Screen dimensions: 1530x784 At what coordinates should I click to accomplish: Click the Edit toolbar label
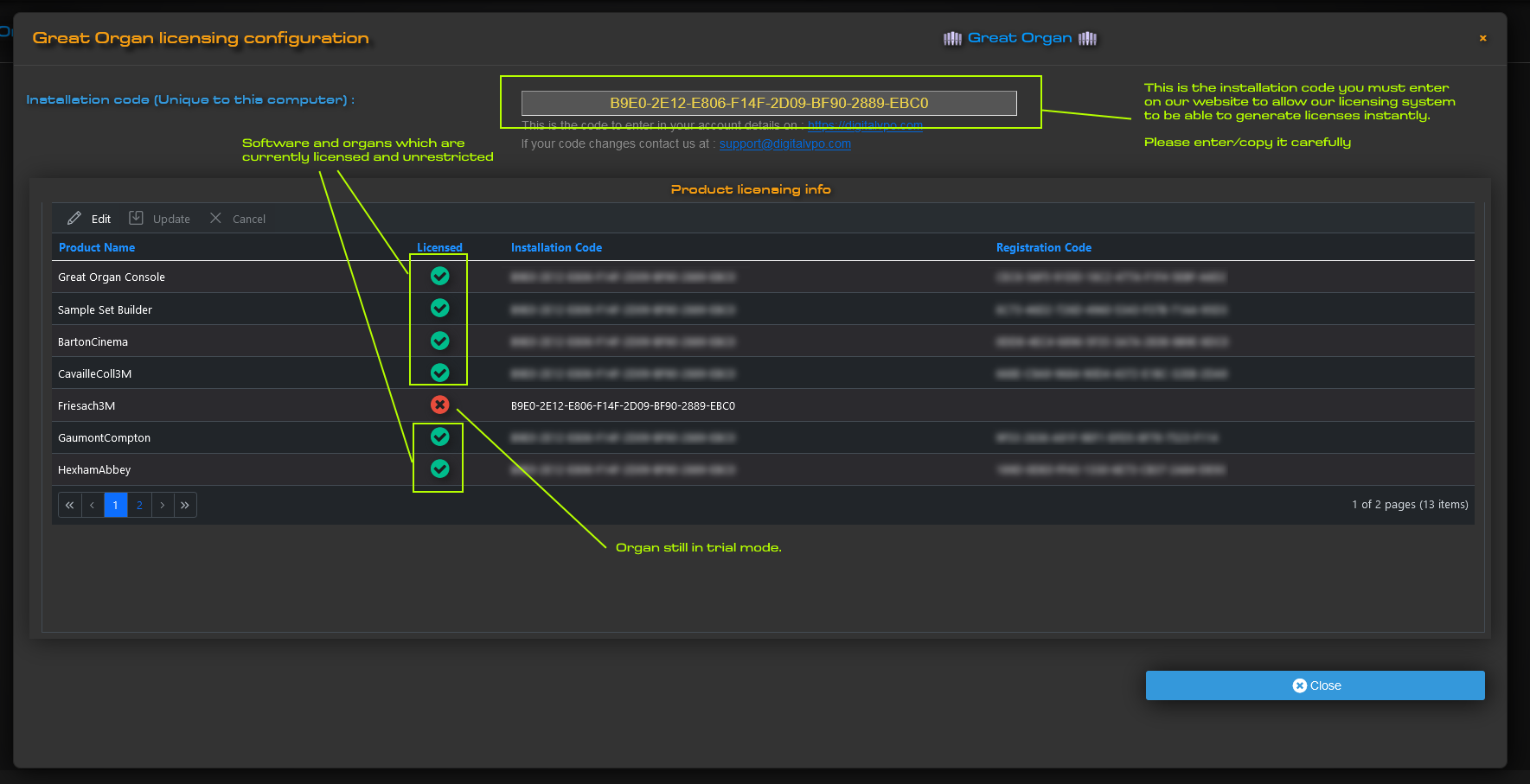pyautogui.click(x=101, y=219)
